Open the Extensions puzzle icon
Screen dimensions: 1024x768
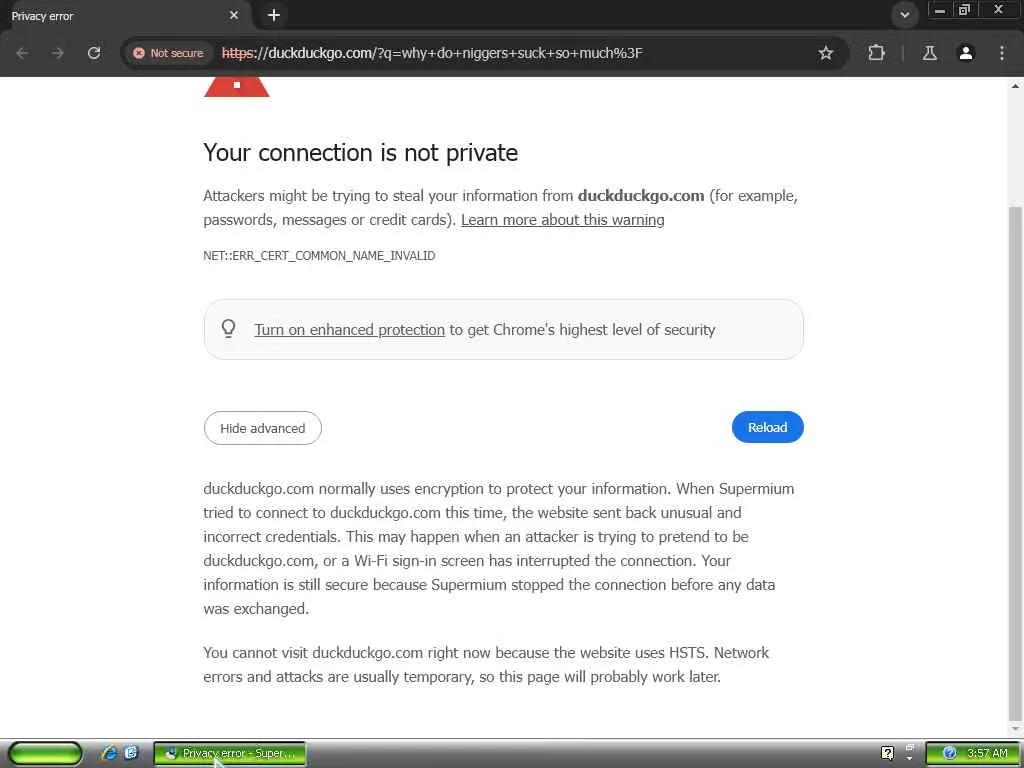click(x=877, y=53)
